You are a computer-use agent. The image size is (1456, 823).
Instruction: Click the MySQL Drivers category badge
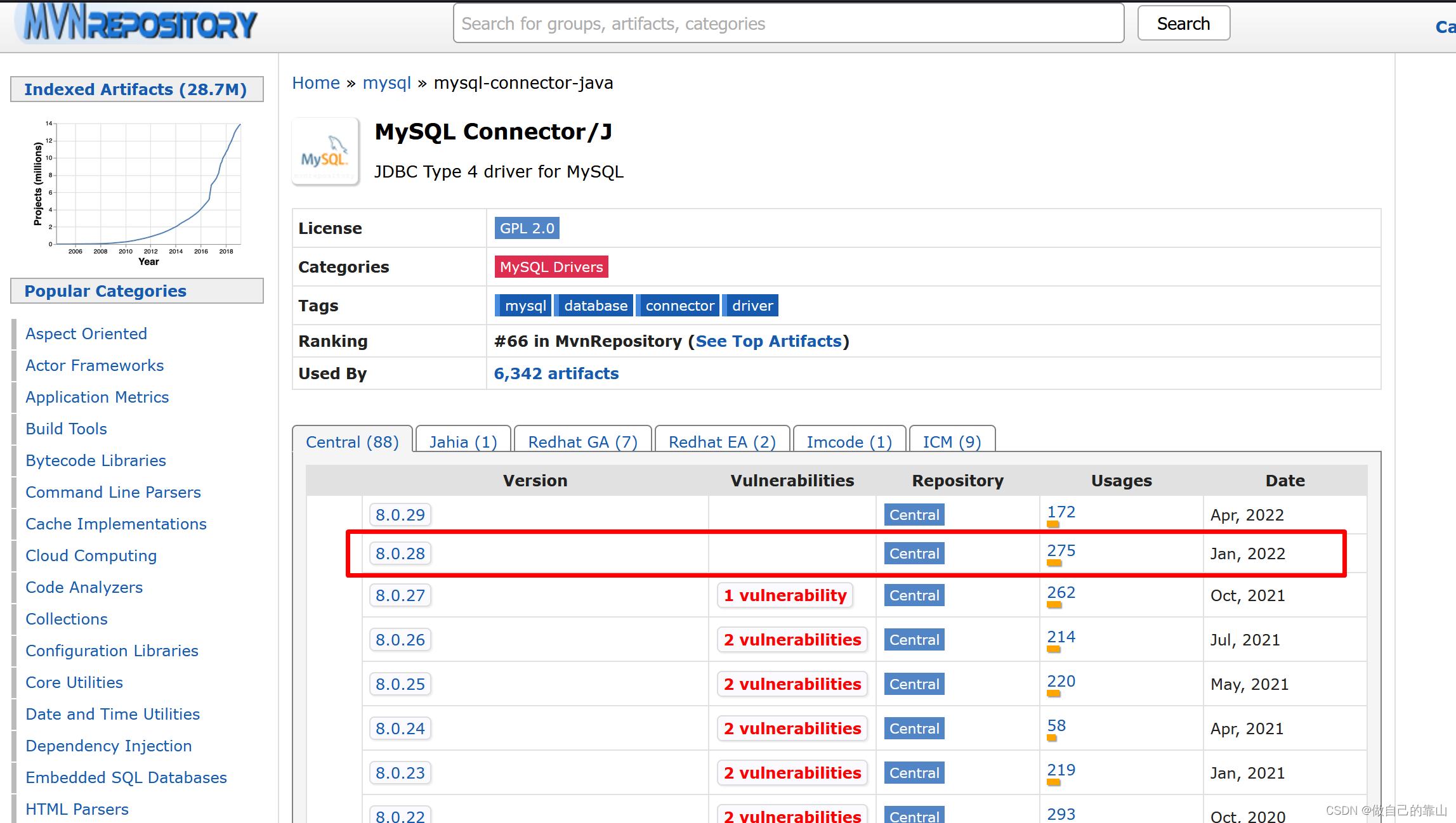click(551, 267)
